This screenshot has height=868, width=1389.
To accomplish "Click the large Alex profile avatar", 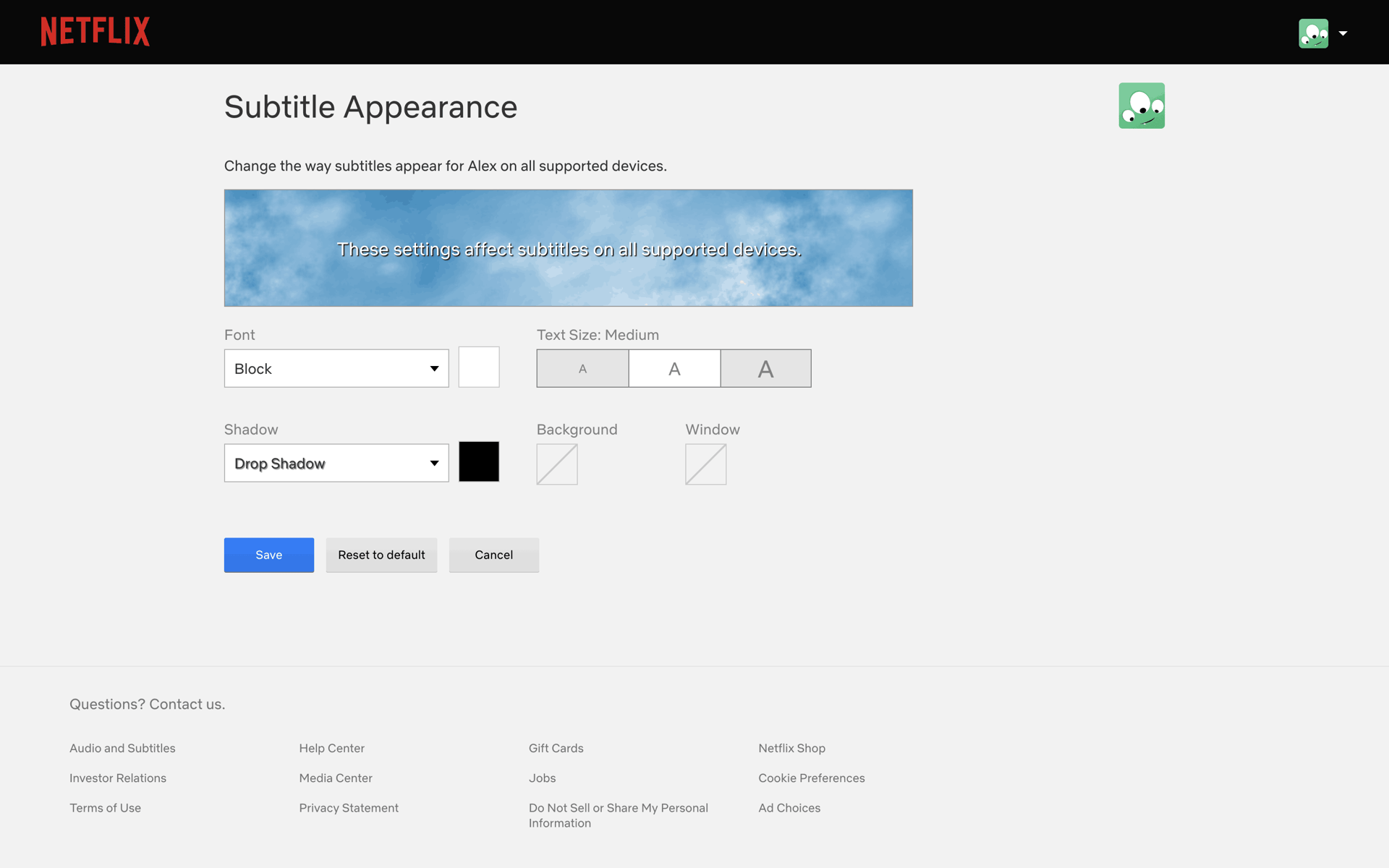I will [x=1142, y=106].
